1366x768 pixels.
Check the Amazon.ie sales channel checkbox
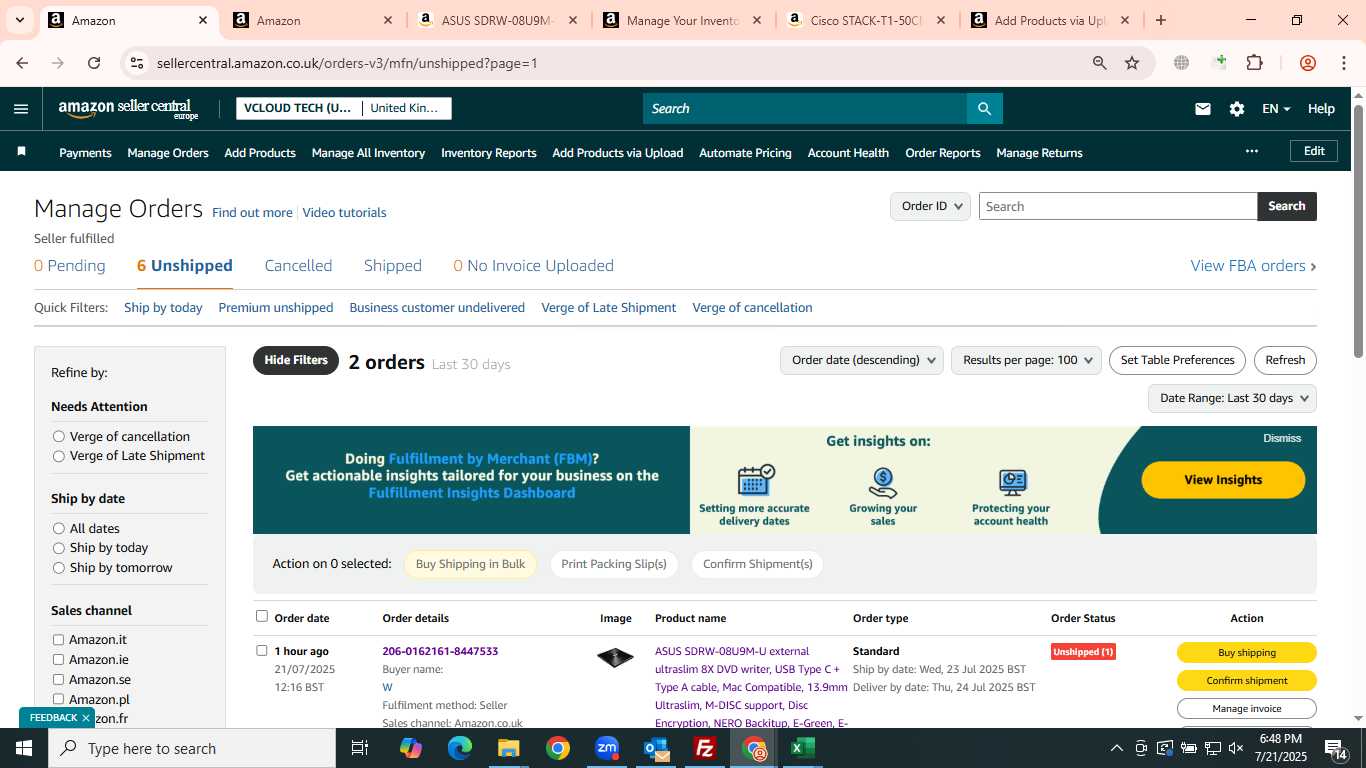58,660
